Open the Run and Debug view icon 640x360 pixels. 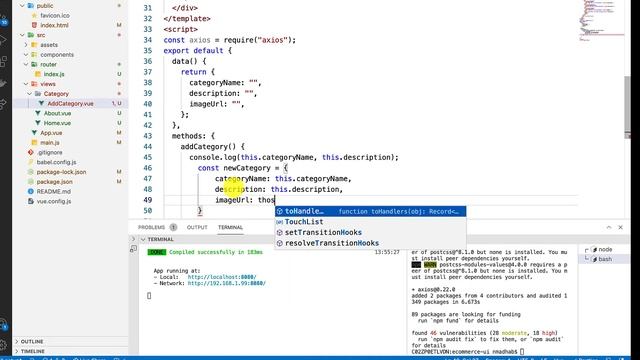coord(3,41)
